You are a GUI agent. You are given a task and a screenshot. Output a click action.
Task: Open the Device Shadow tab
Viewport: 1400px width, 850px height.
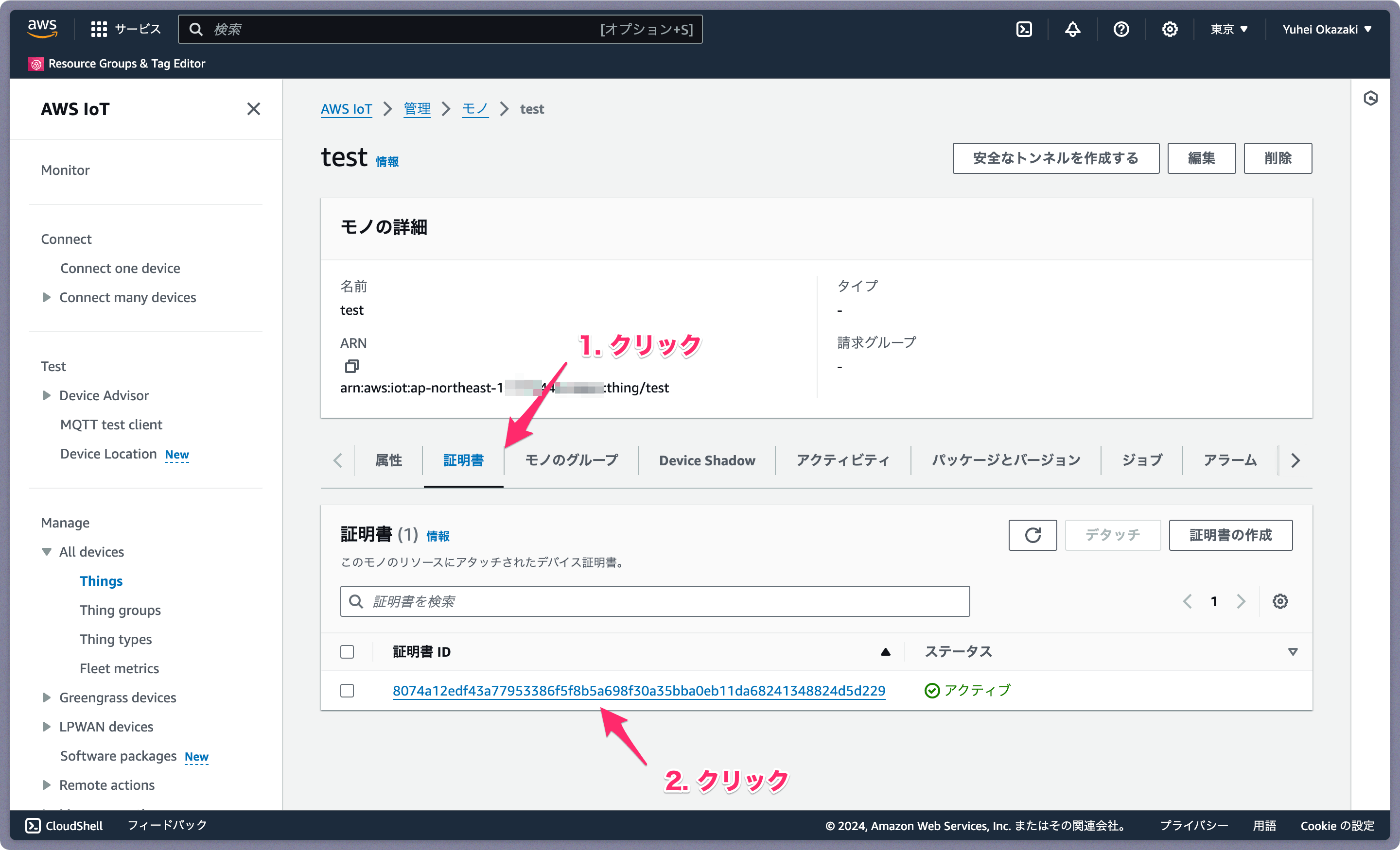[x=707, y=460]
